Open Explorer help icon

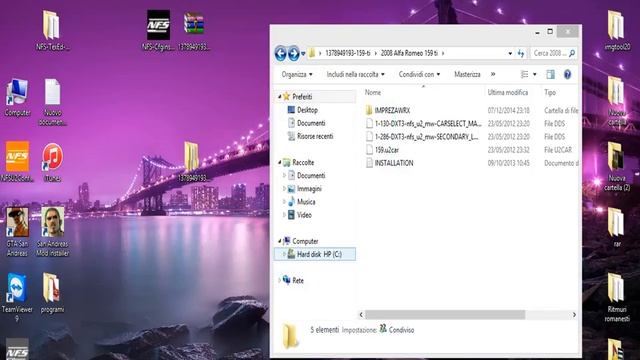coord(567,74)
